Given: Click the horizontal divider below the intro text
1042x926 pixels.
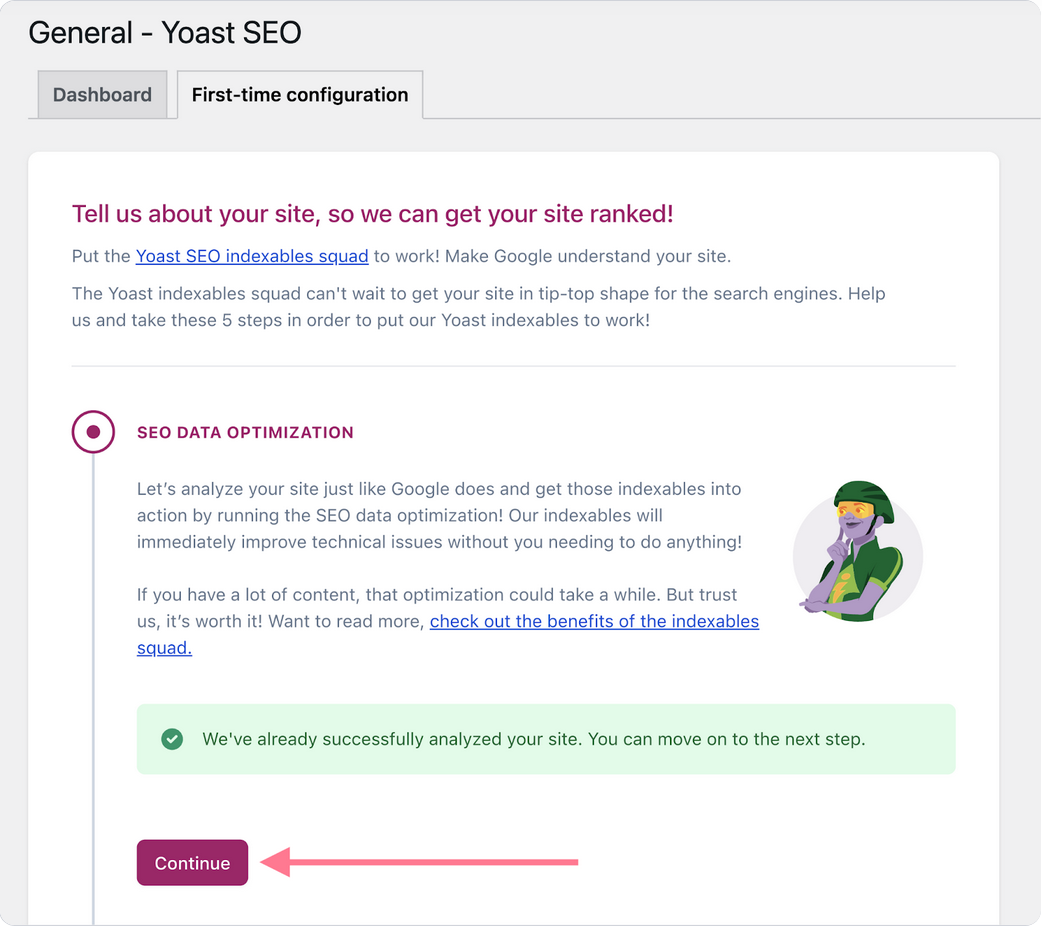Looking at the screenshot, I should [x=513, y=366].
